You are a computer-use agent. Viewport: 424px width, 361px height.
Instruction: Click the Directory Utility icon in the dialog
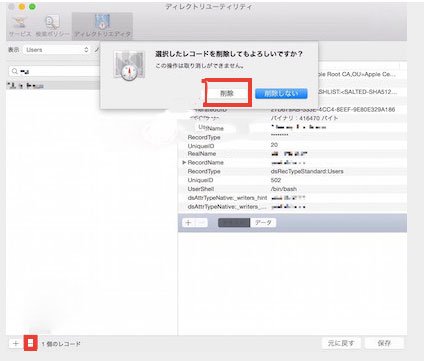coord(129,66)
